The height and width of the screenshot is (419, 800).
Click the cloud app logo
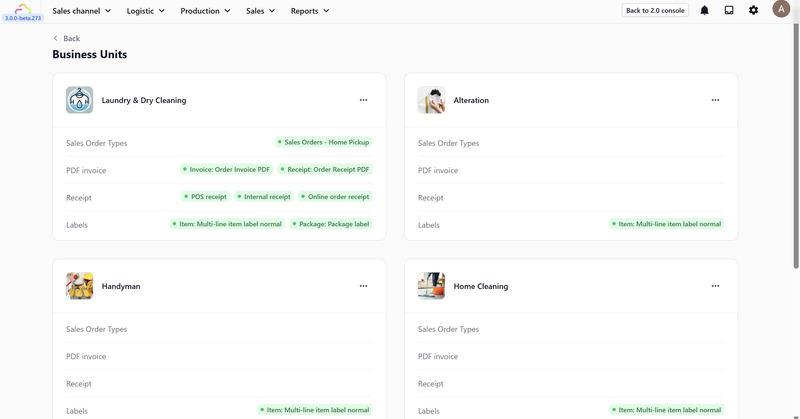pos(22,9)
